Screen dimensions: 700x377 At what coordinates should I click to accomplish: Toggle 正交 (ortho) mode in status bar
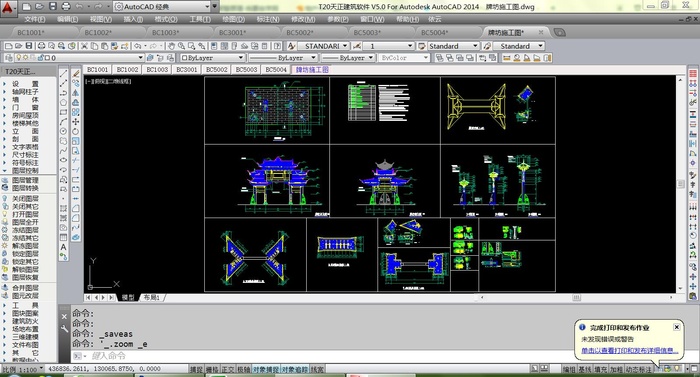(x=228, y=369)
